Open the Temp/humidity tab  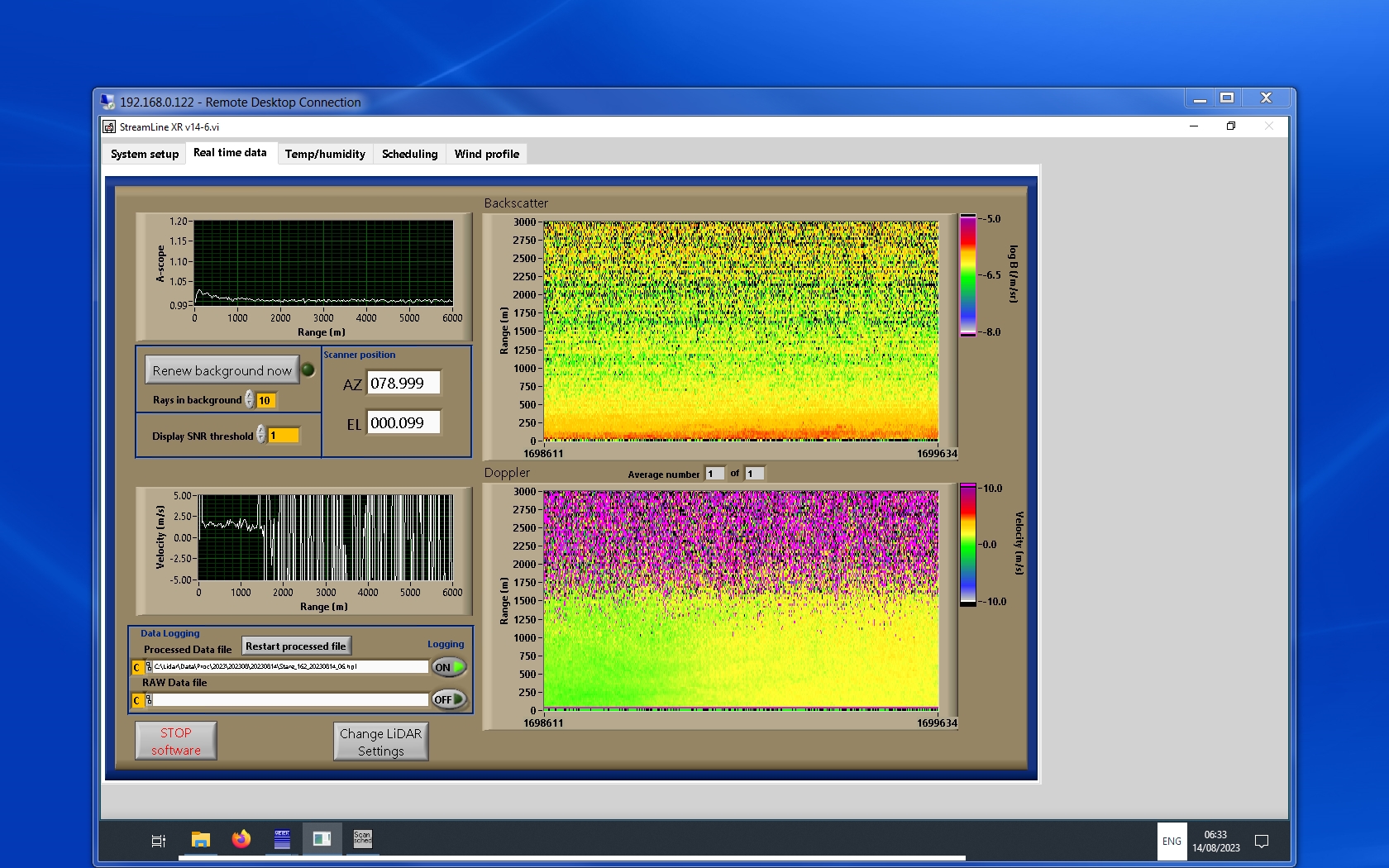325,154
